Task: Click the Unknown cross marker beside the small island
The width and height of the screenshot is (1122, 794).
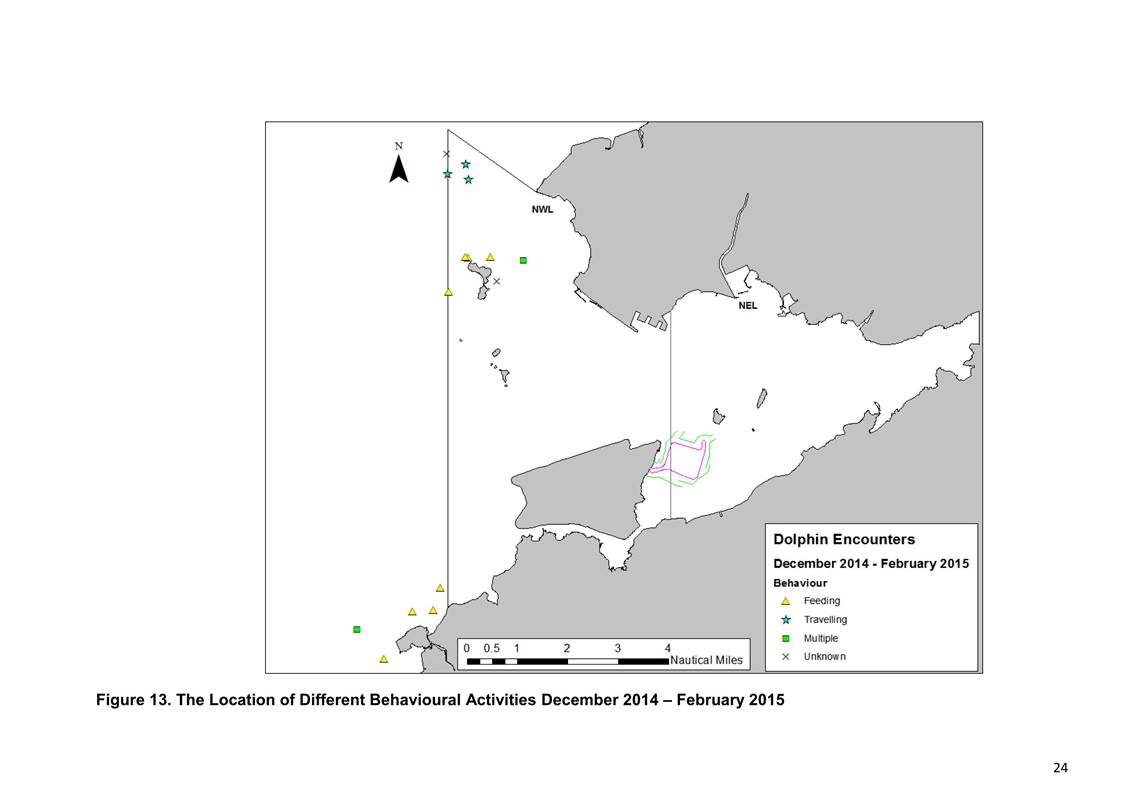Action: click(497, 281)
